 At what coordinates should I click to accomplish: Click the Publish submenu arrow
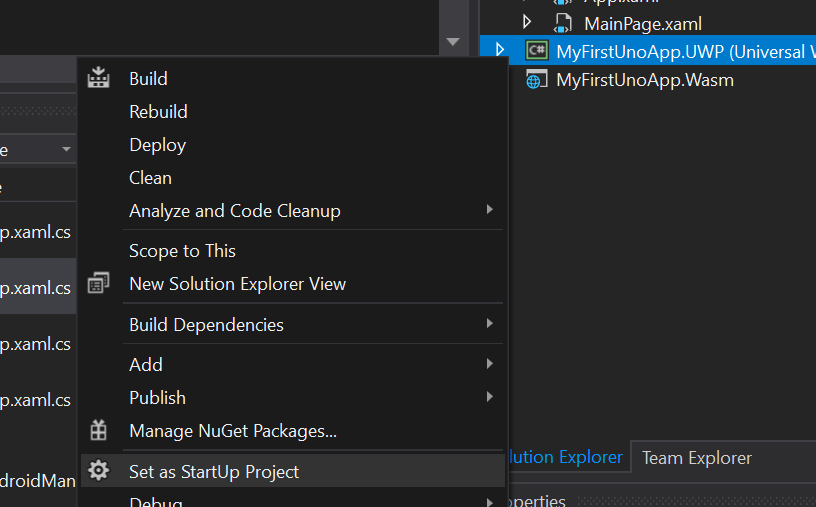pyautogui.click(x=489, y=397)
